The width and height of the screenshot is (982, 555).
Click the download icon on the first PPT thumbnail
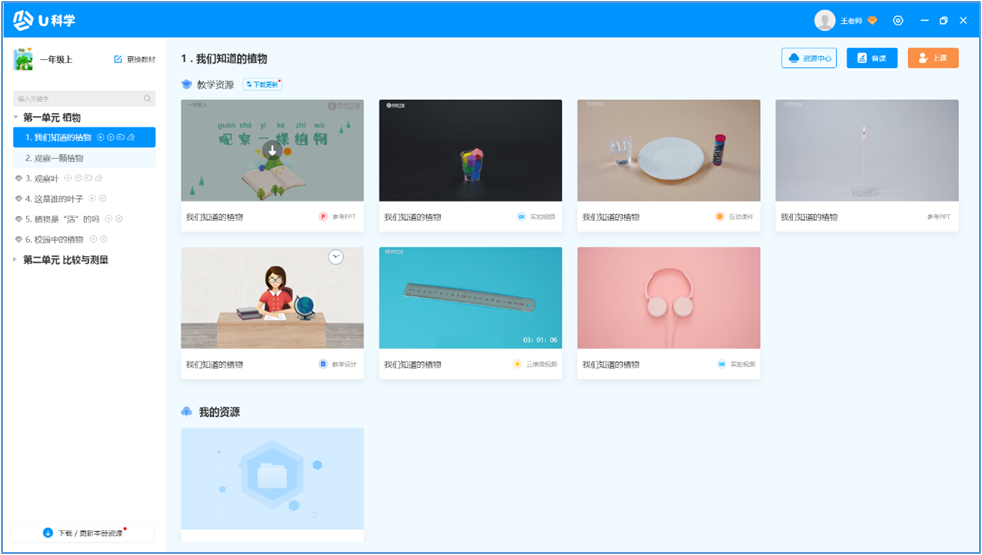coord(272,151)
